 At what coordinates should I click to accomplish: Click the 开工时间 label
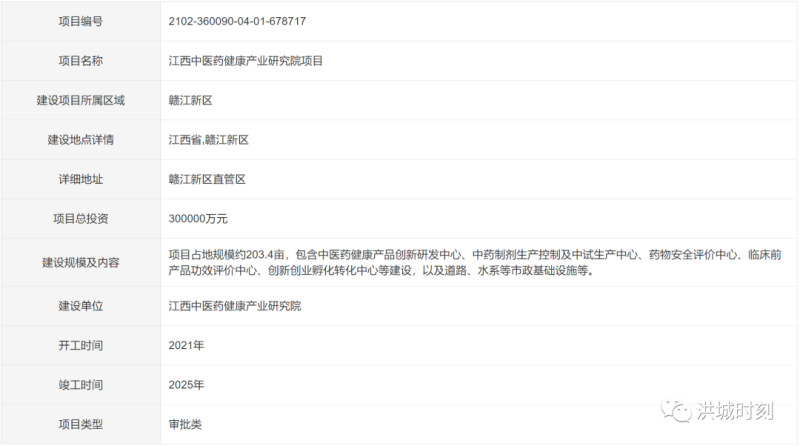point(81,345)
